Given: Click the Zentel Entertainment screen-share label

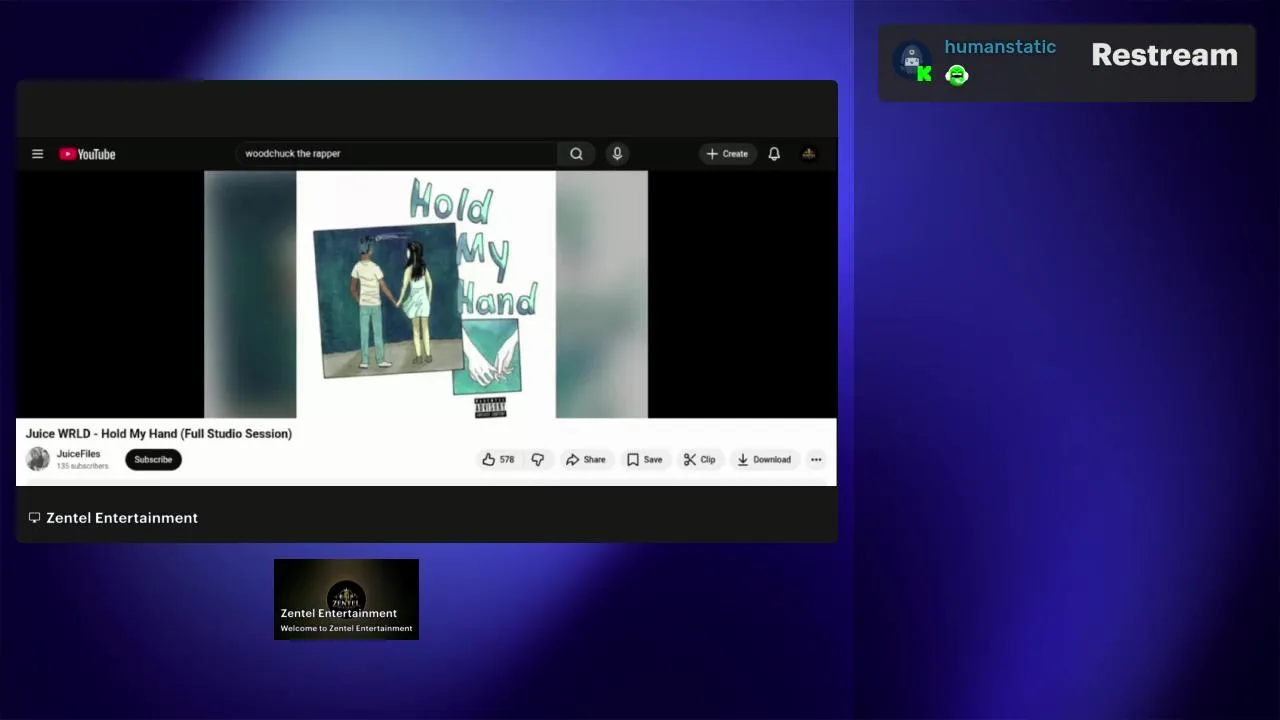Looking at the screenshot, I should (x=122, y=518).
